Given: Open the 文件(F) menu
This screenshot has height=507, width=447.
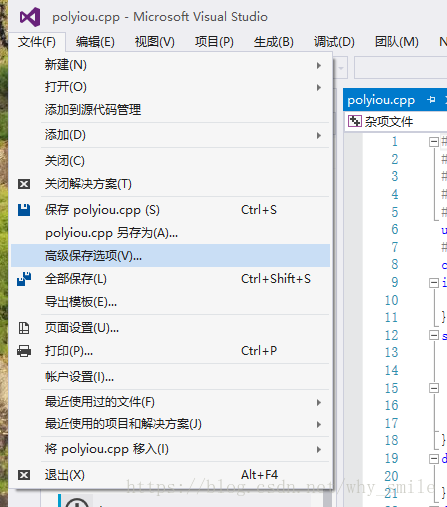Looking at the screenshot, I should [x=37, y=42].
